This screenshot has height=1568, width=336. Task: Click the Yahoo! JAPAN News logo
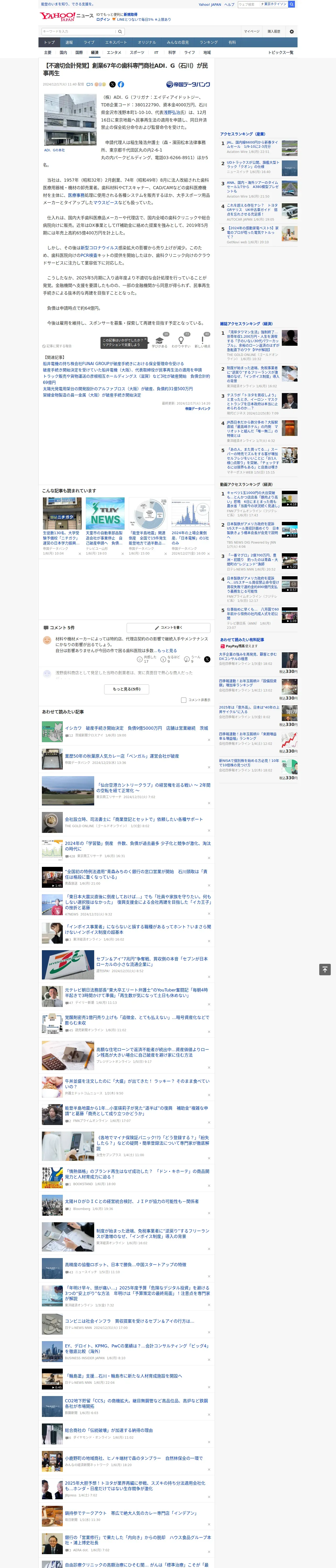66,16
